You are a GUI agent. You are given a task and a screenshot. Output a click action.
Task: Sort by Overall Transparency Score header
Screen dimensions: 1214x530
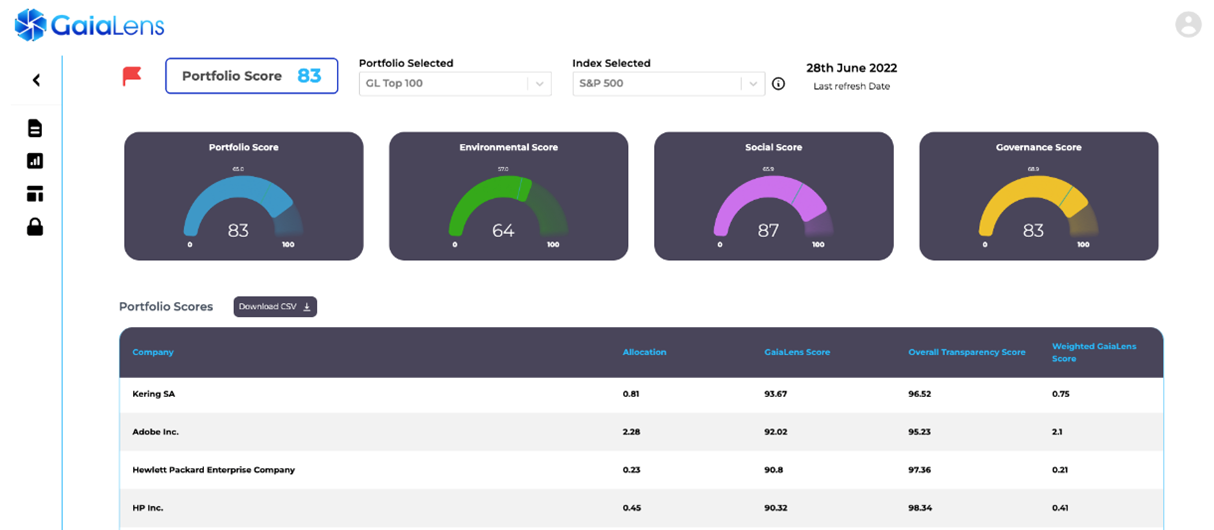(x=967, y=352)
